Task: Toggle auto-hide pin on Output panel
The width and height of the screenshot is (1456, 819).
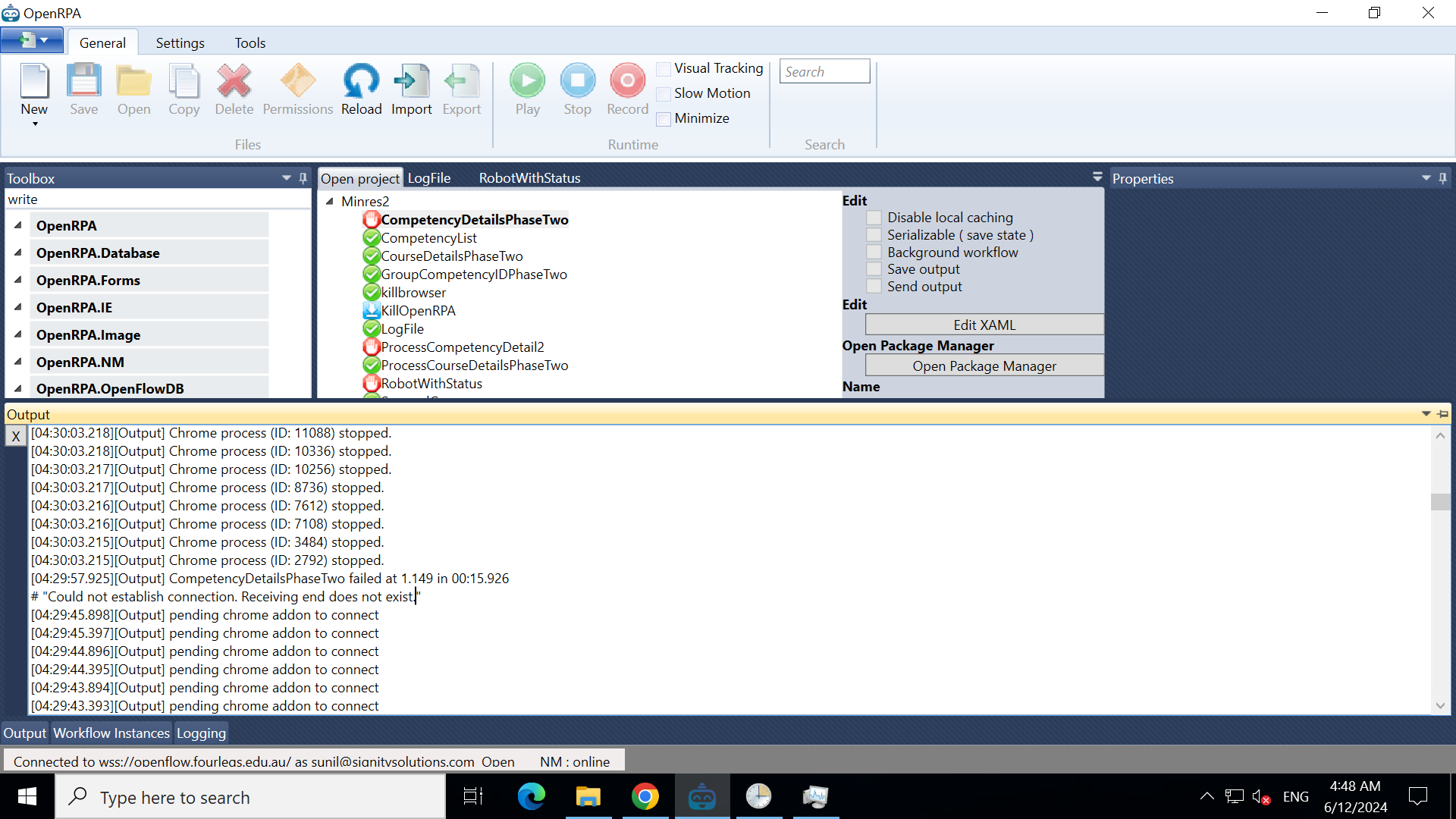Action: (1443, 414)
